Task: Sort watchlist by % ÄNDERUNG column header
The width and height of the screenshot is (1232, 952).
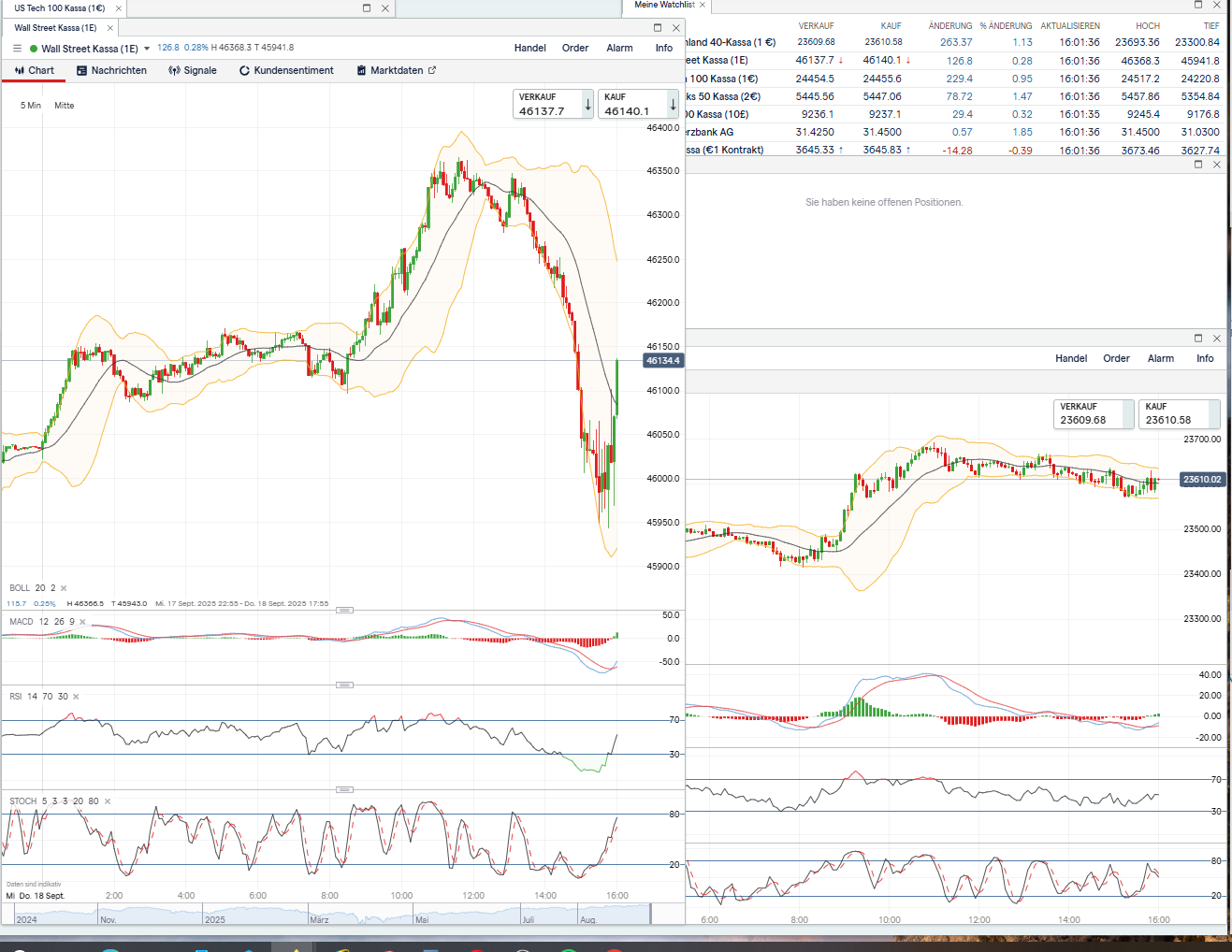Action: (1006, 26)
